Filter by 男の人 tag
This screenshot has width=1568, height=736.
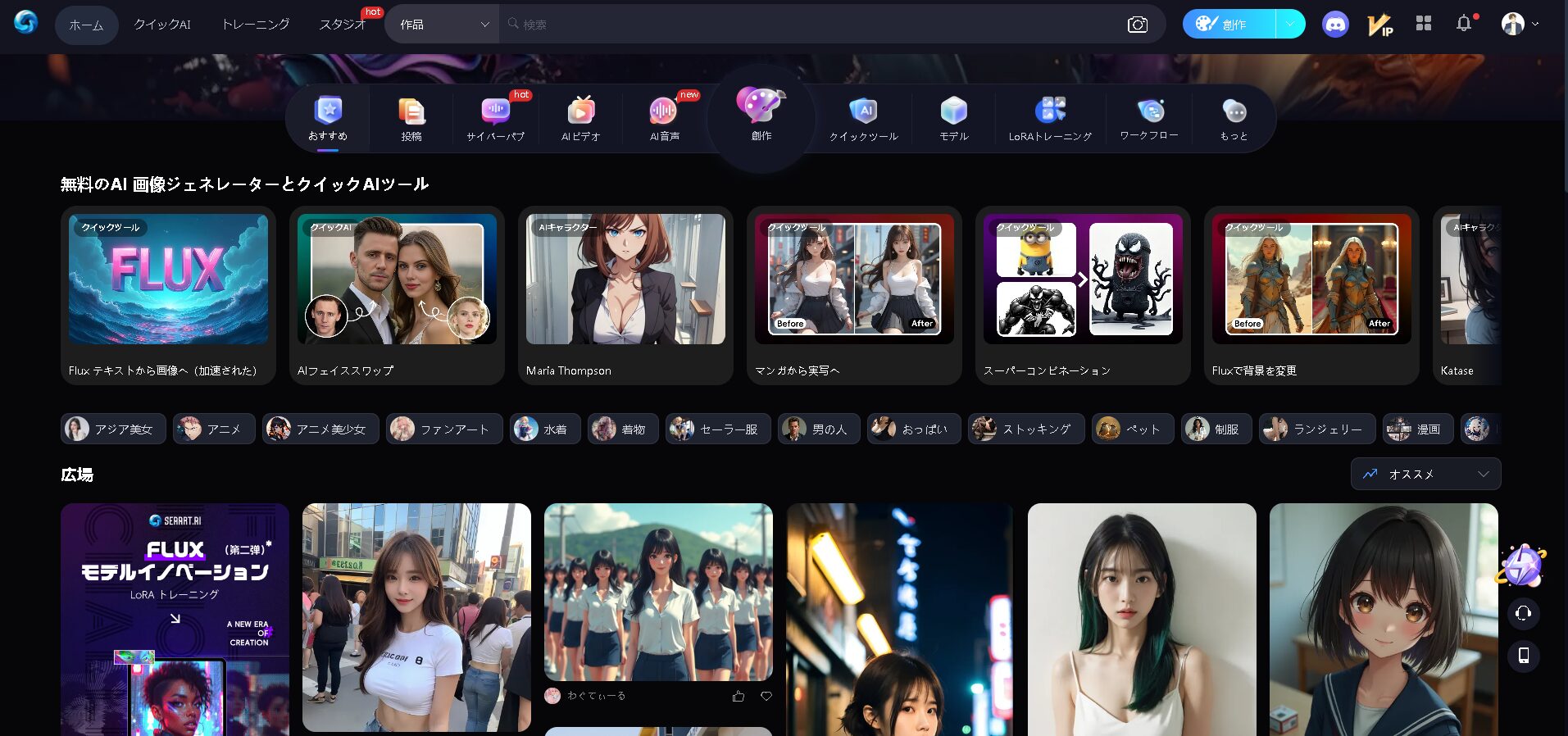coord(818,429)
